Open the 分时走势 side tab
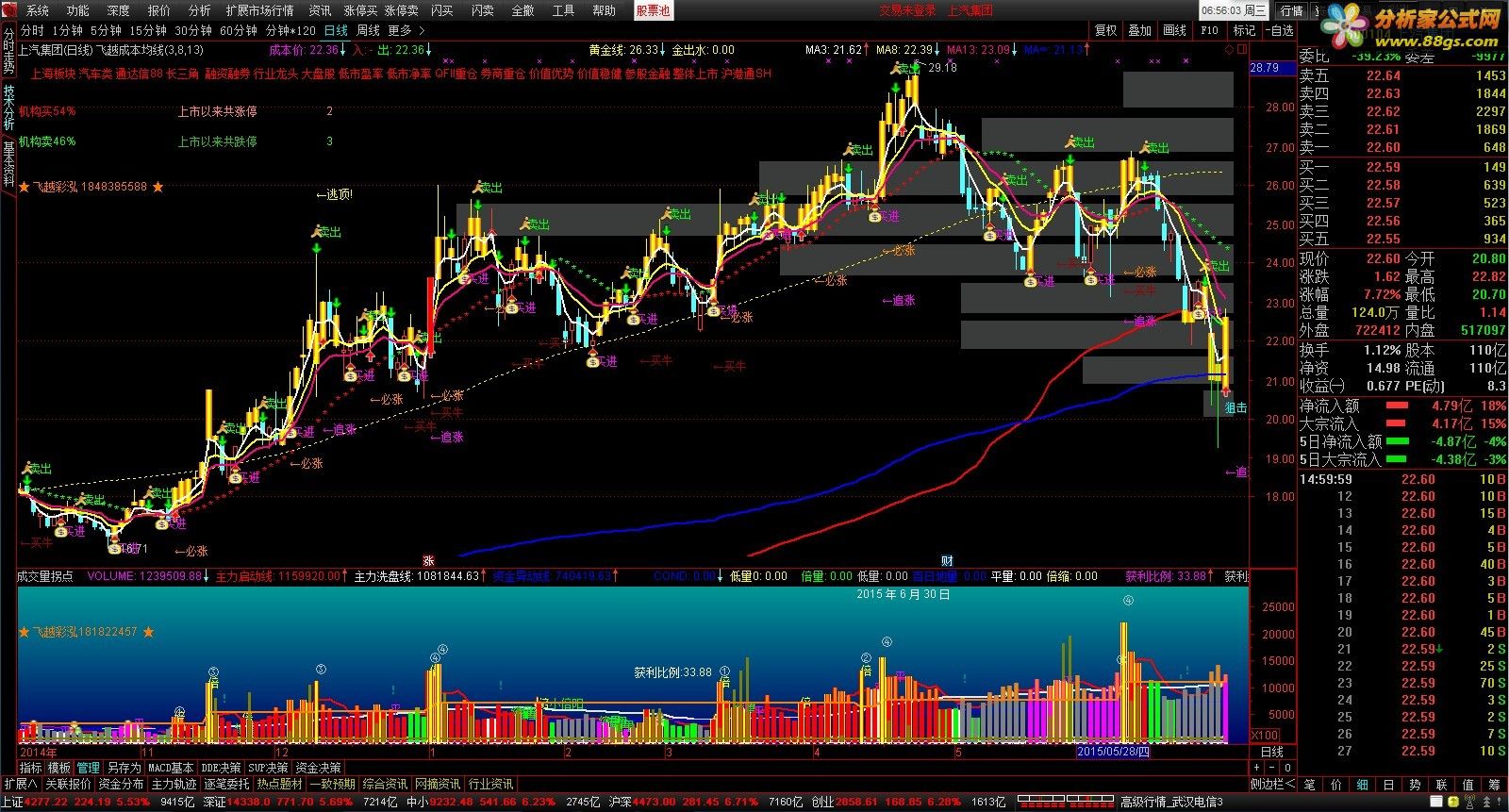Screen dimensions: 1509x812 (8, 49)
